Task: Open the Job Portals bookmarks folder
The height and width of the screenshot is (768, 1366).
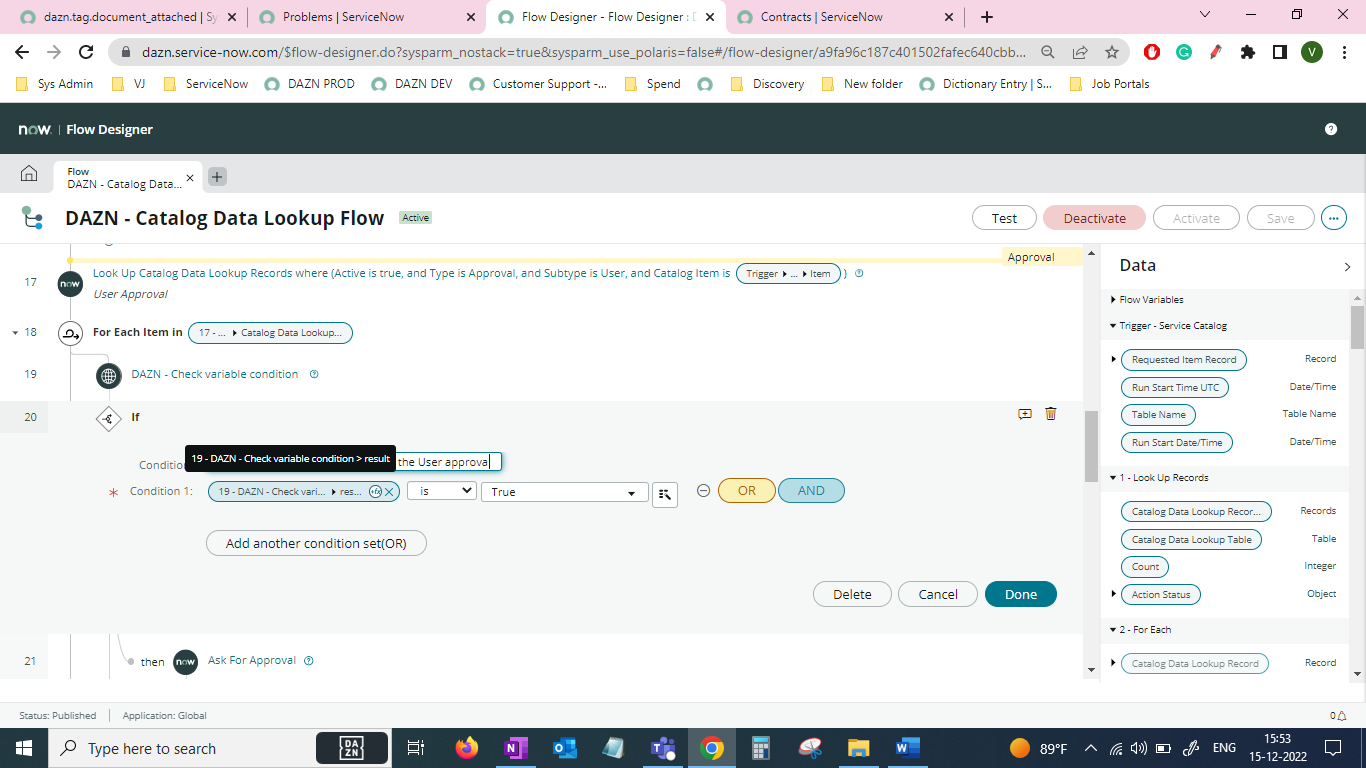Action: 1109,84
